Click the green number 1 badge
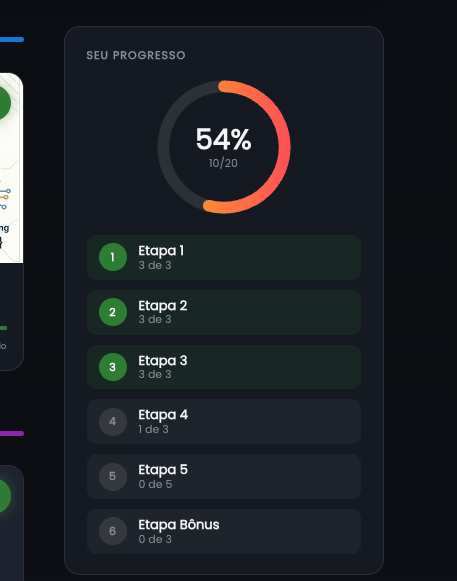Screen dimensions: 457x581 113,257
